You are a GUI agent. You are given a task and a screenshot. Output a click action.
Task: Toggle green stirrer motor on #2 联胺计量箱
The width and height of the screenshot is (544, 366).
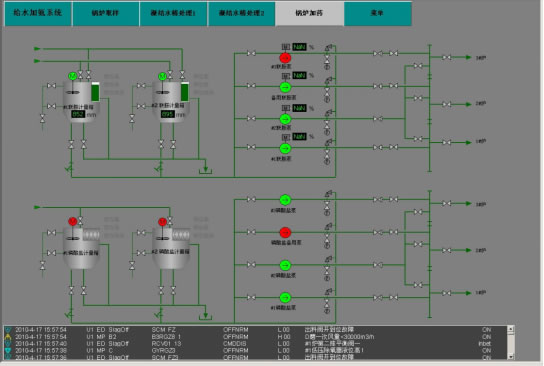pyautogui.click(x=162, y=76)
